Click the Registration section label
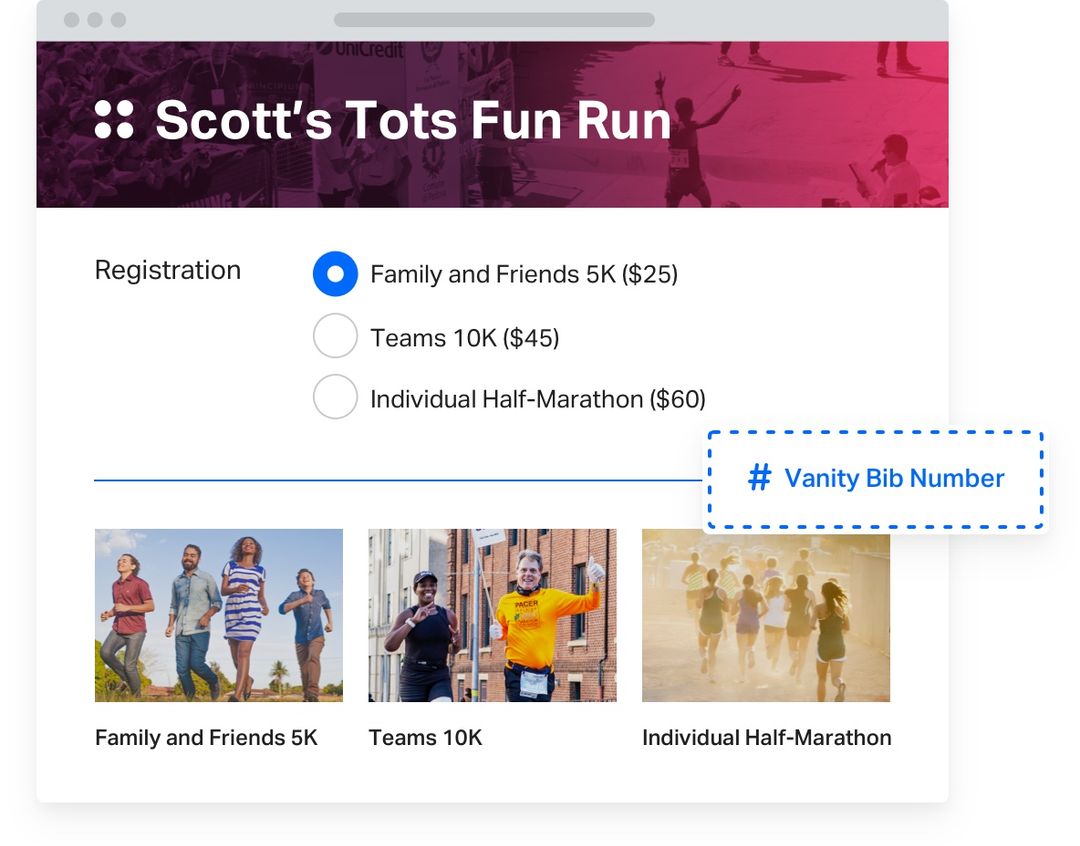This screenshot has height=846, width=1080. [x=167, y=270]
